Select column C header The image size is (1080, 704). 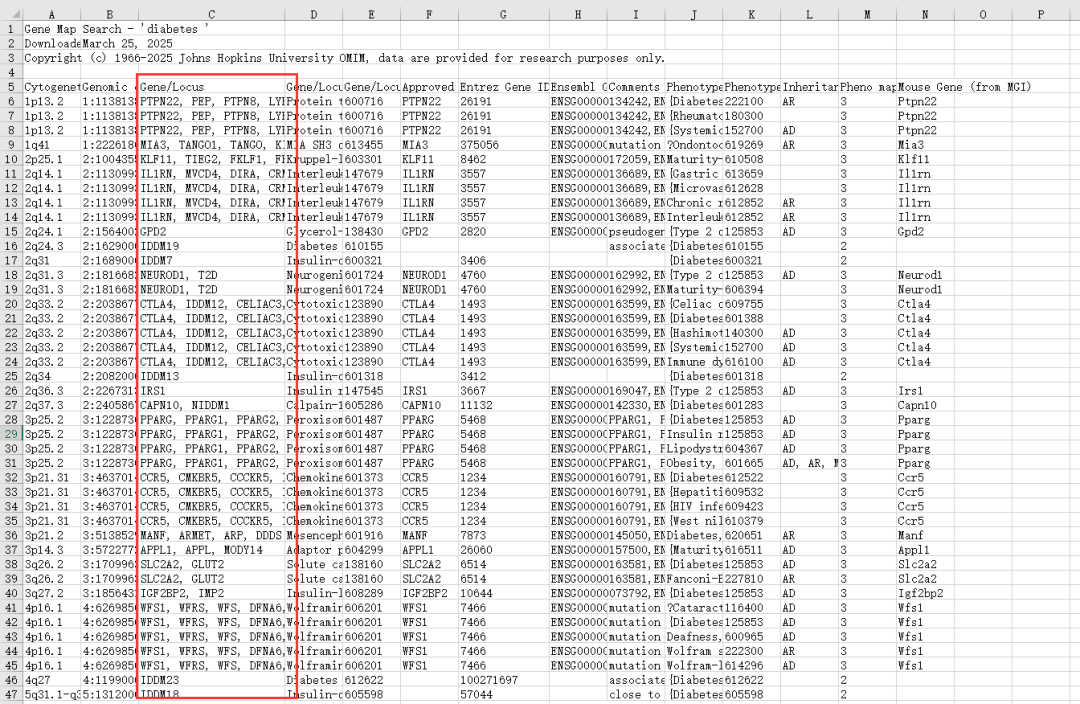click(x=210, y=14)
